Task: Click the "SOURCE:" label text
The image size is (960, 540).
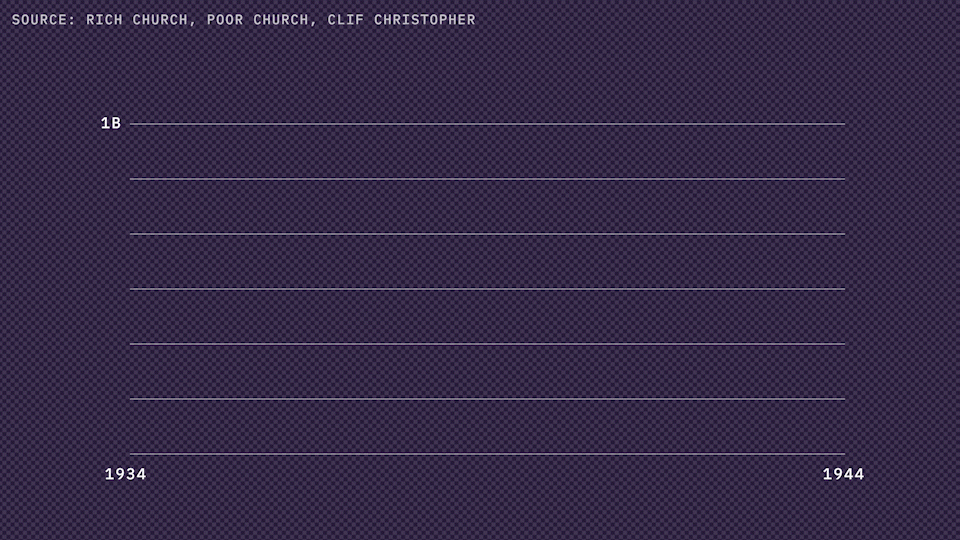Action: 44,20
